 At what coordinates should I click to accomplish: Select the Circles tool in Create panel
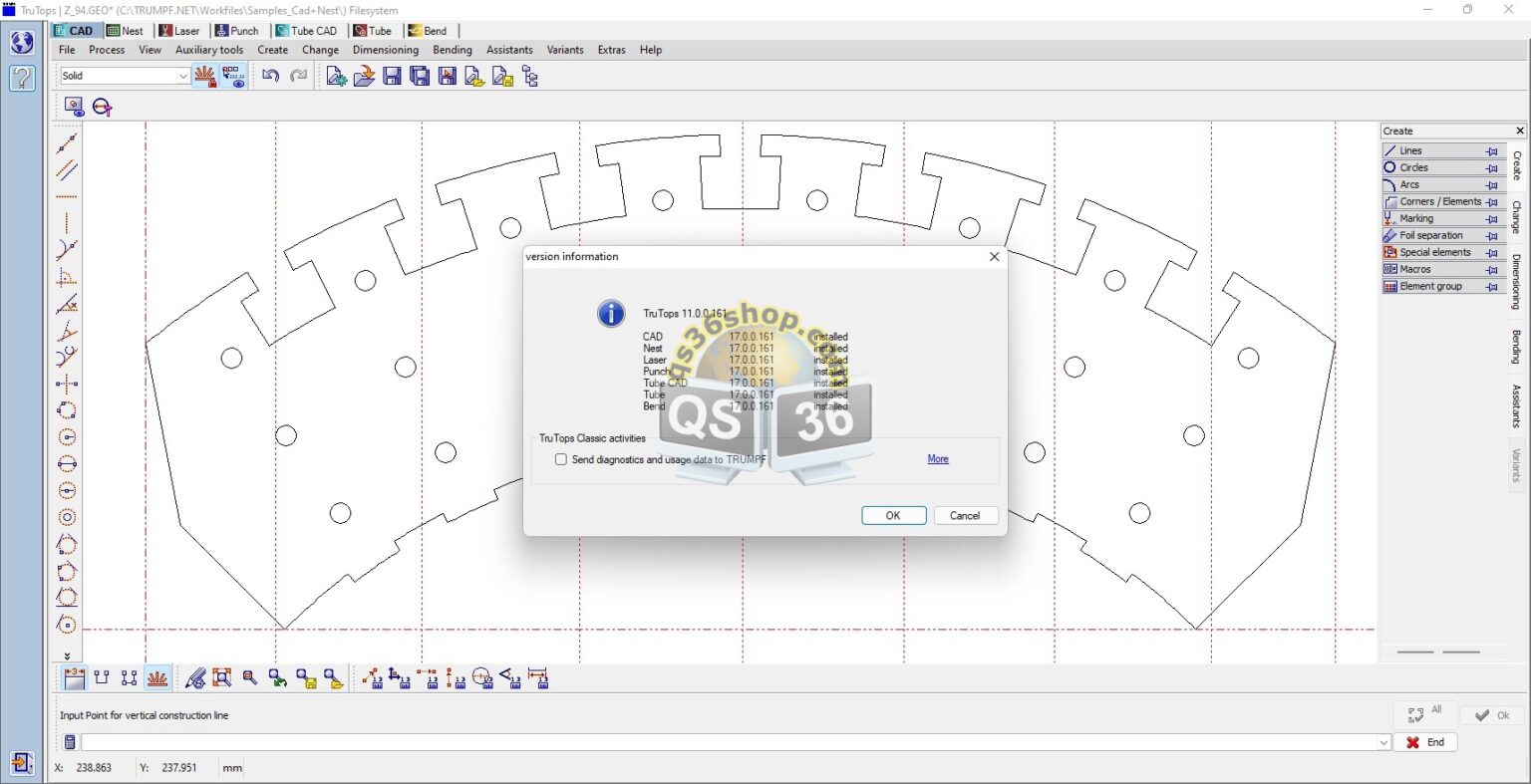tap(1412, 167)
